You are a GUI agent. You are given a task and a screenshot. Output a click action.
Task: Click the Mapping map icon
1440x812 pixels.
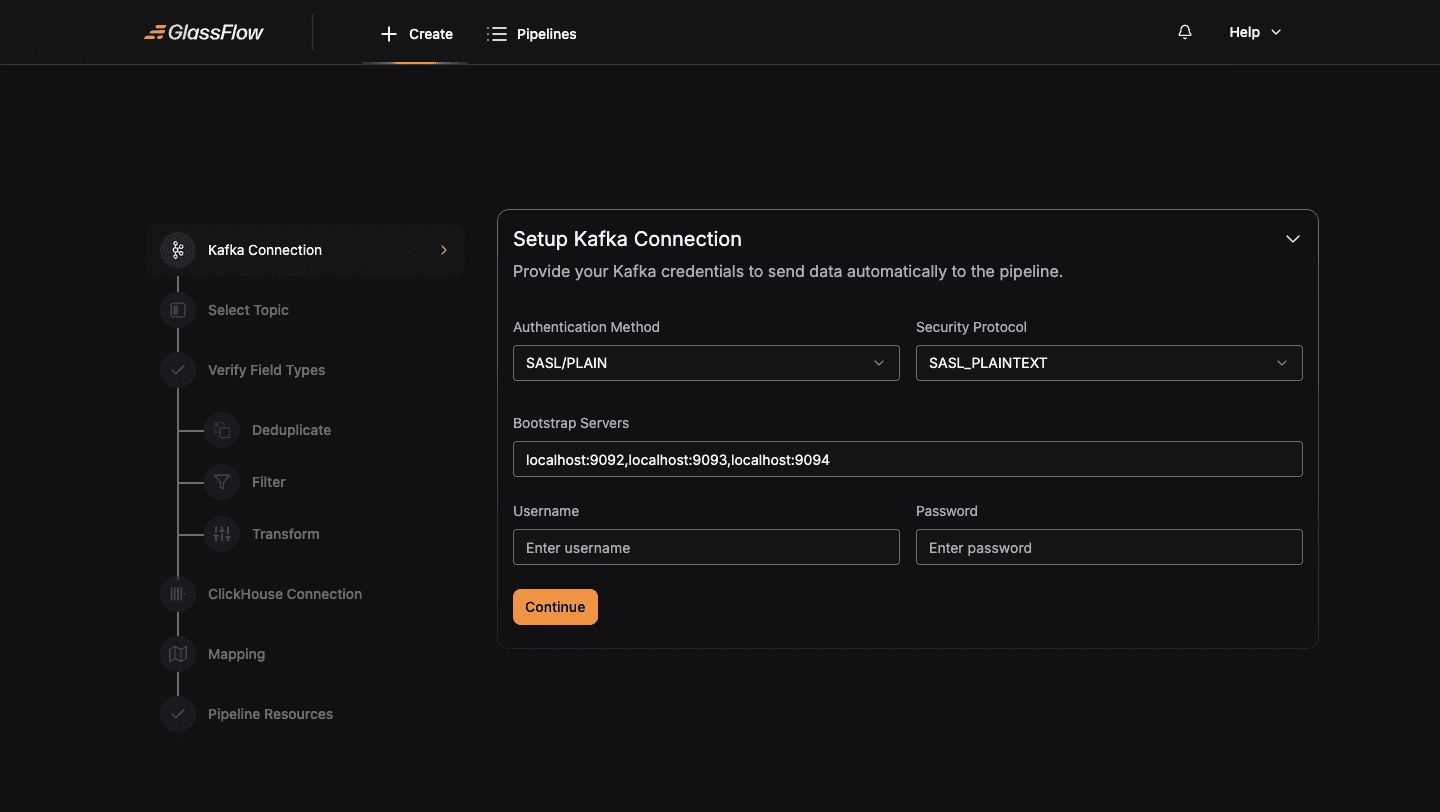coord(178,654)
